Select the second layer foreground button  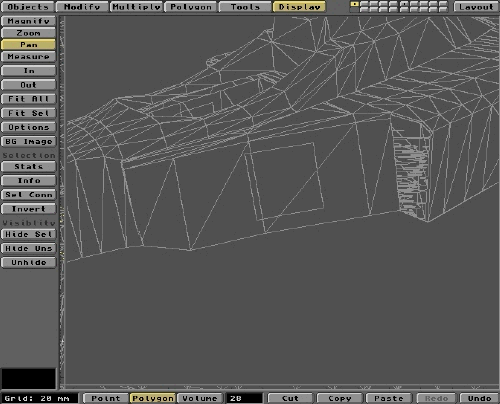tap(364, 4)
